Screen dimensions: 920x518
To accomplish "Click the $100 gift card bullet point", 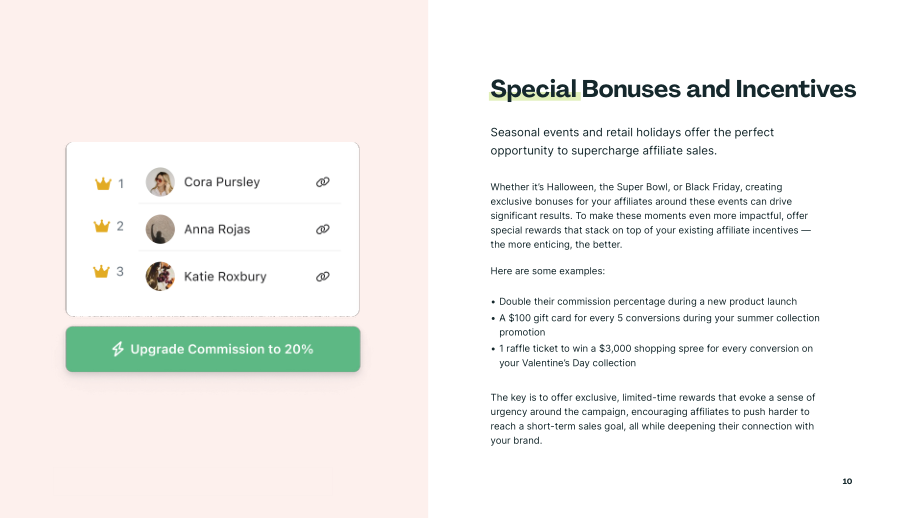I will [x=655, y=325].
